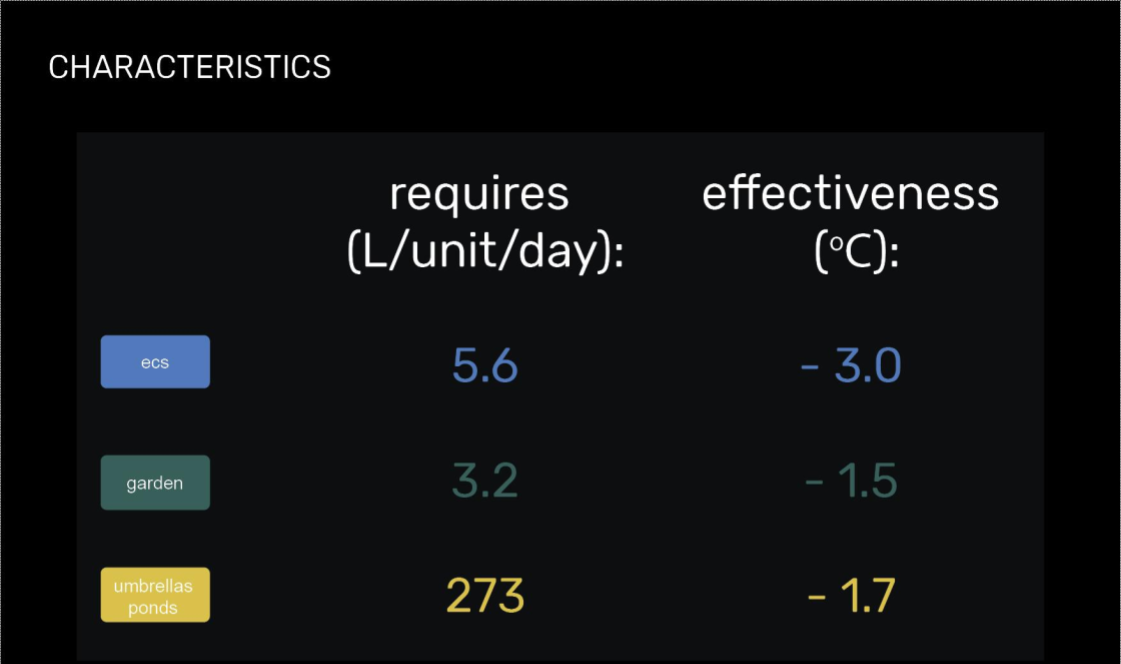1121x664 pixels.
Task: Click the minus sign before 1.7
Action: coord(816,599)
